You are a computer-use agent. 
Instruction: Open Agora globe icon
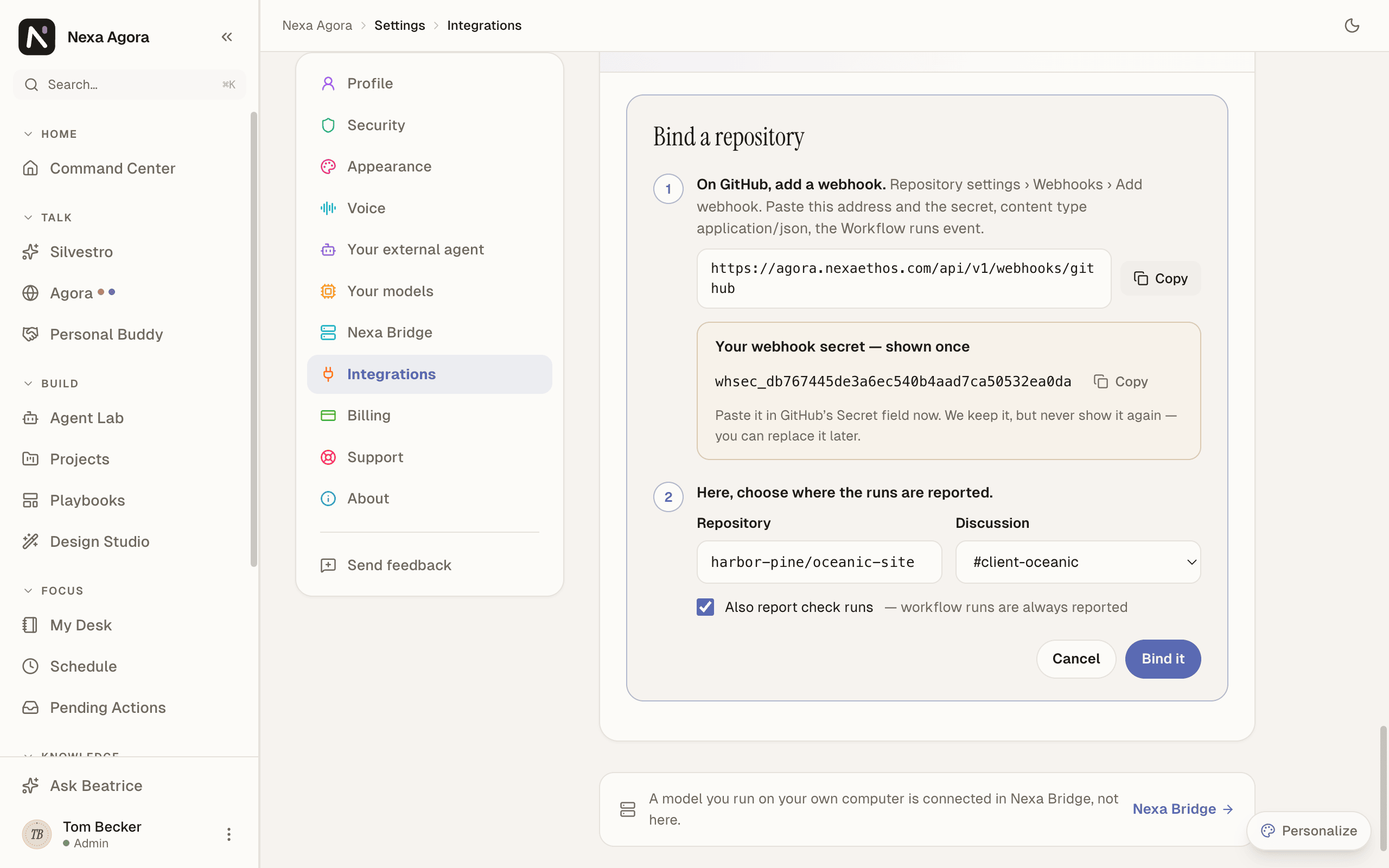click(x=30, y=293)
